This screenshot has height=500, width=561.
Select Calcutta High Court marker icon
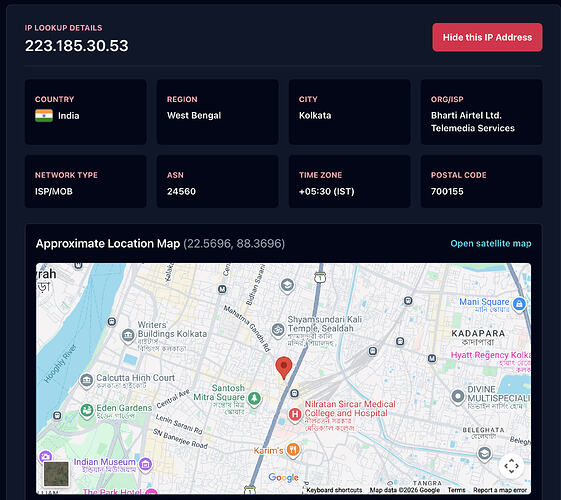86,381
